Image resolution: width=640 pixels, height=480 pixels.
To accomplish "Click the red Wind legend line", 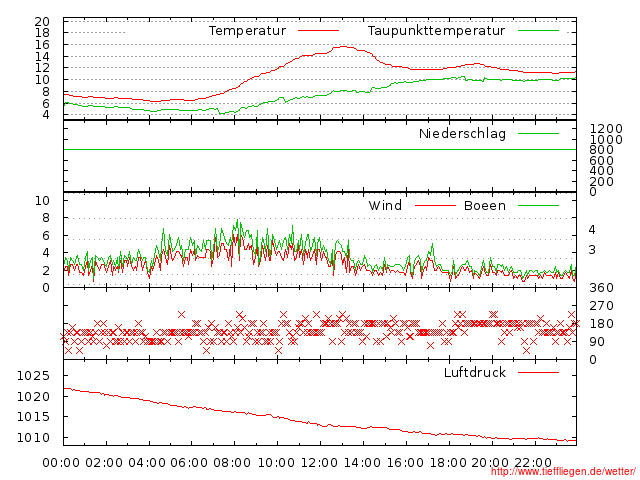I will click(x=435, y=206).
